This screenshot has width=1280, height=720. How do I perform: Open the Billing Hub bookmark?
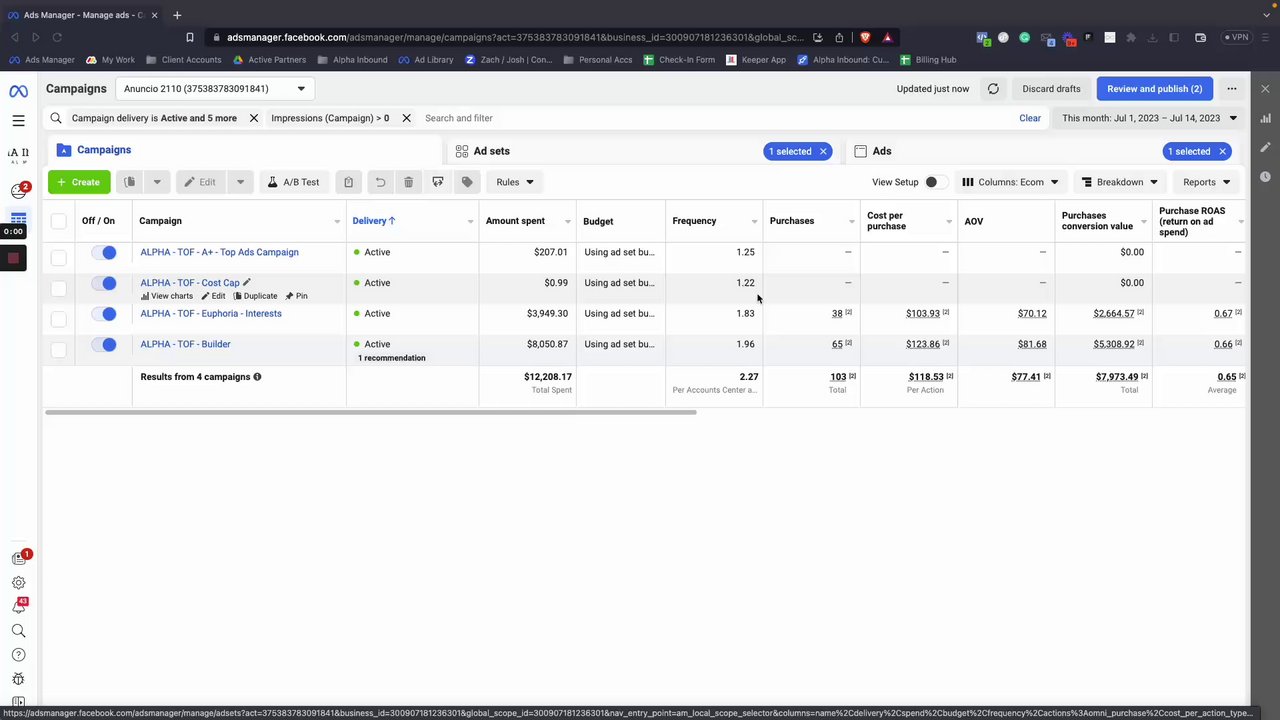[928, 60]
